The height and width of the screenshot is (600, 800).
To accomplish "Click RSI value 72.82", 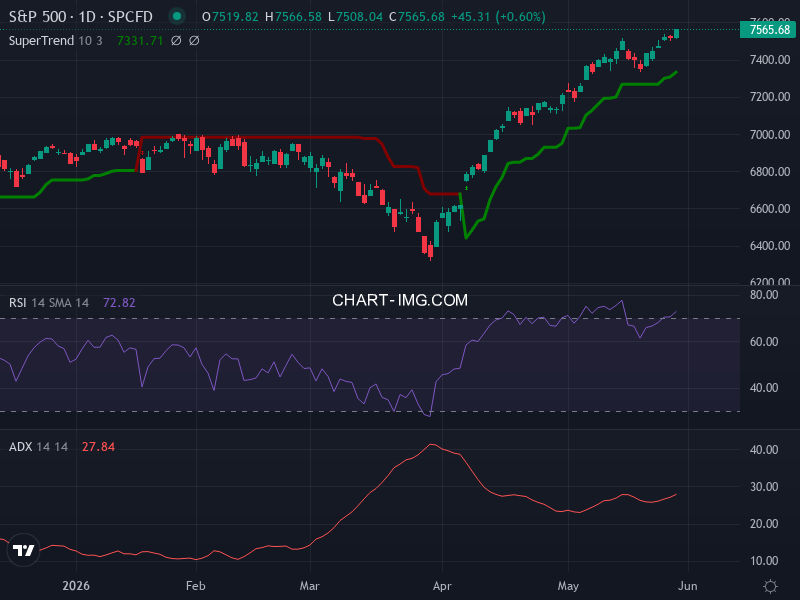I will click(119, 303).
